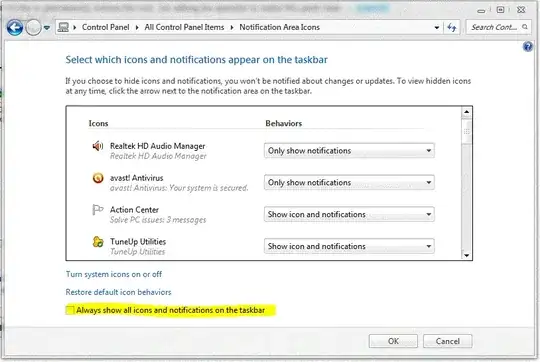This screenshot has width=540, height=362.
Task: Click the icon list scrollbar thumb
Action: coord(466,131)
